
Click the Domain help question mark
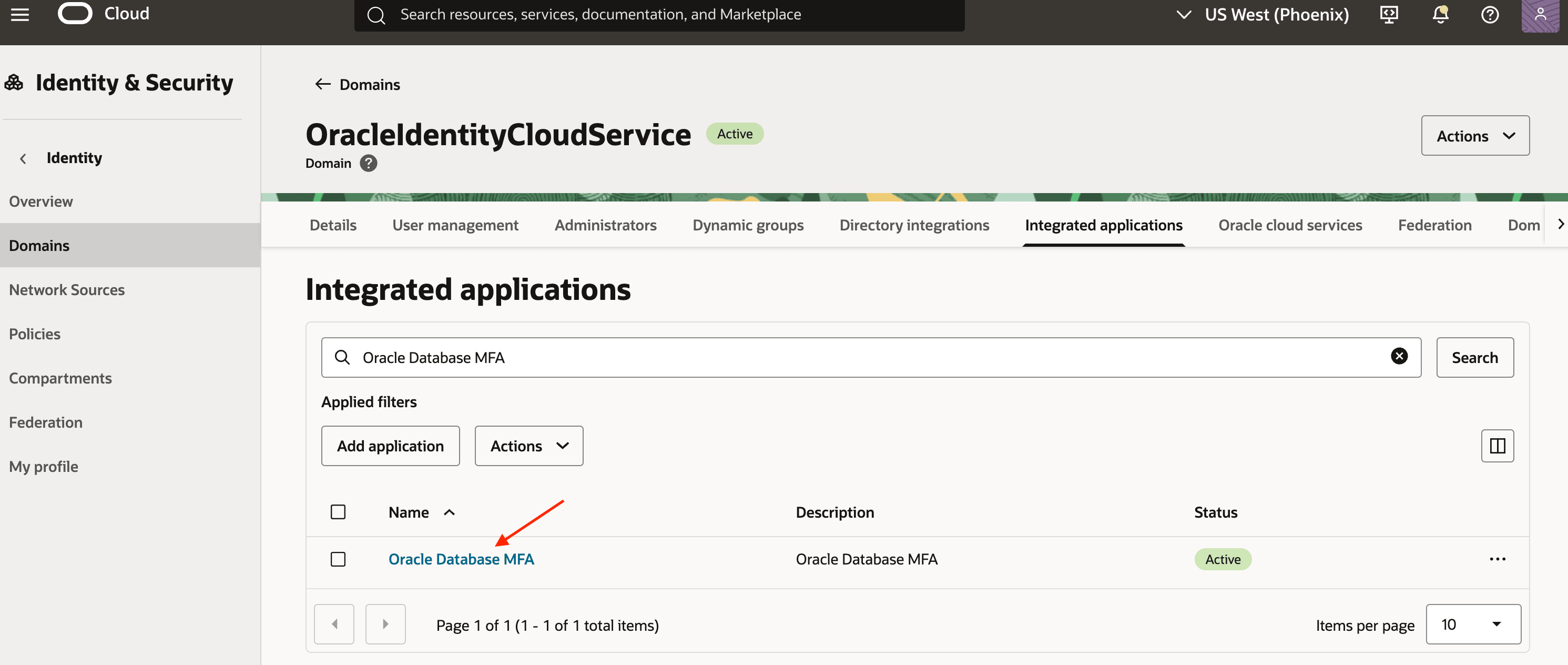coord(368,163)
